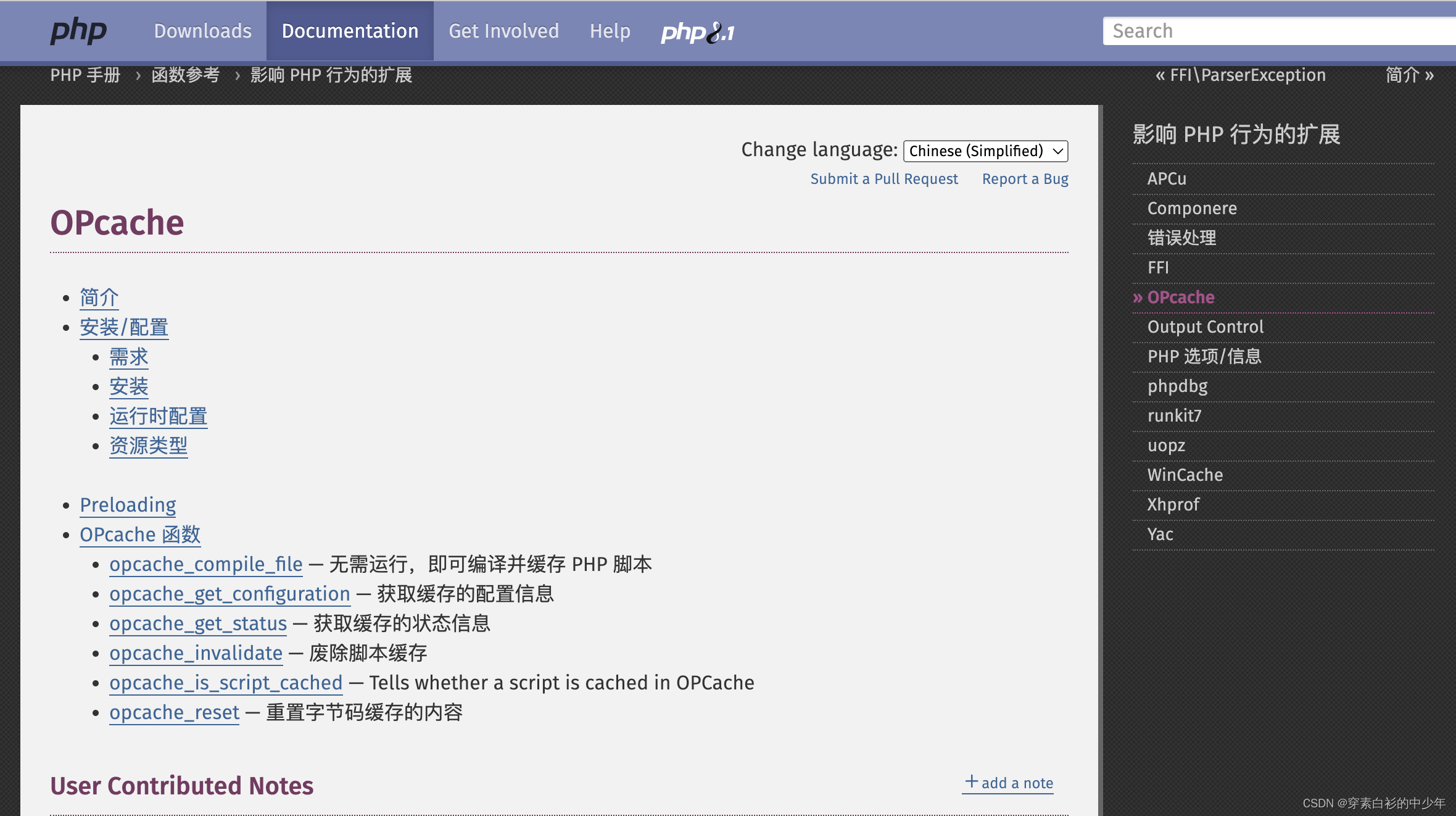Open the 简介 page via next arrow link

(1408, 75)
